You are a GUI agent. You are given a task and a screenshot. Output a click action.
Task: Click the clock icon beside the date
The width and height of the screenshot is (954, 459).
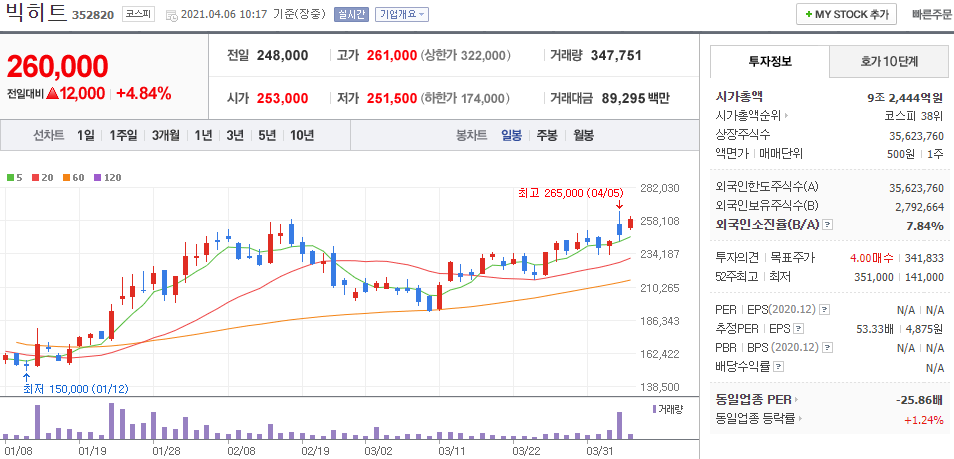[172, 15]
